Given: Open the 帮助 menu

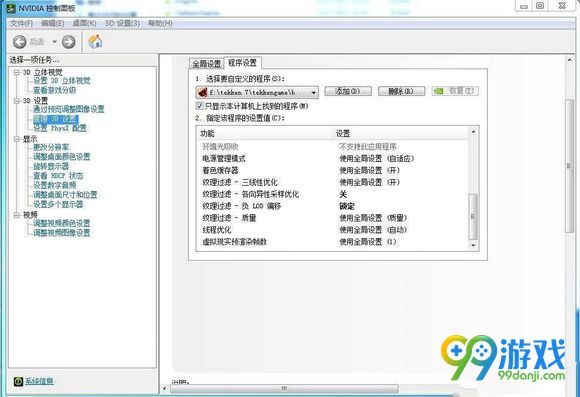Looking at the screenshot, I should (160, 23).
